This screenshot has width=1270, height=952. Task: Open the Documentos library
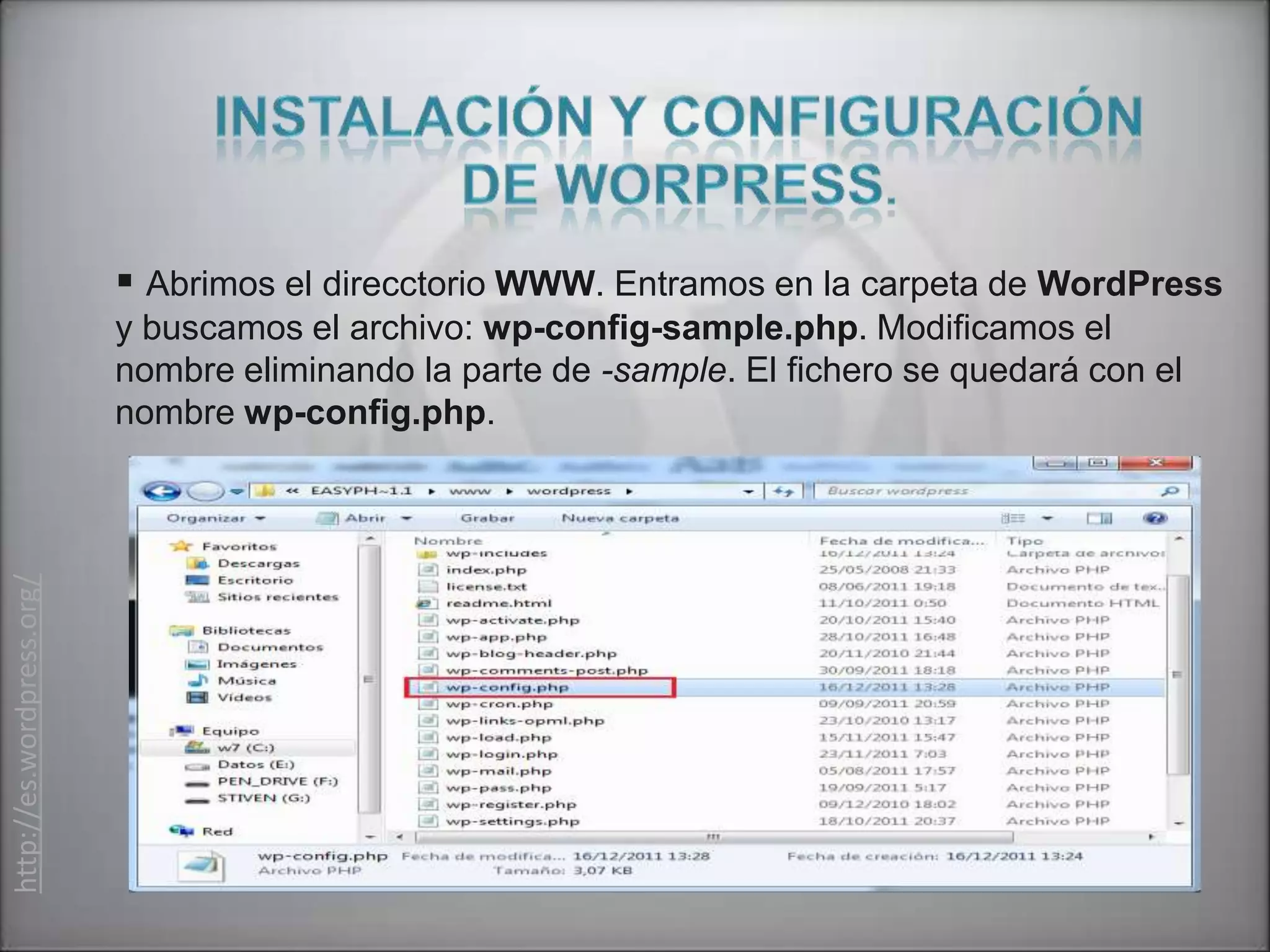pos(270,647)
